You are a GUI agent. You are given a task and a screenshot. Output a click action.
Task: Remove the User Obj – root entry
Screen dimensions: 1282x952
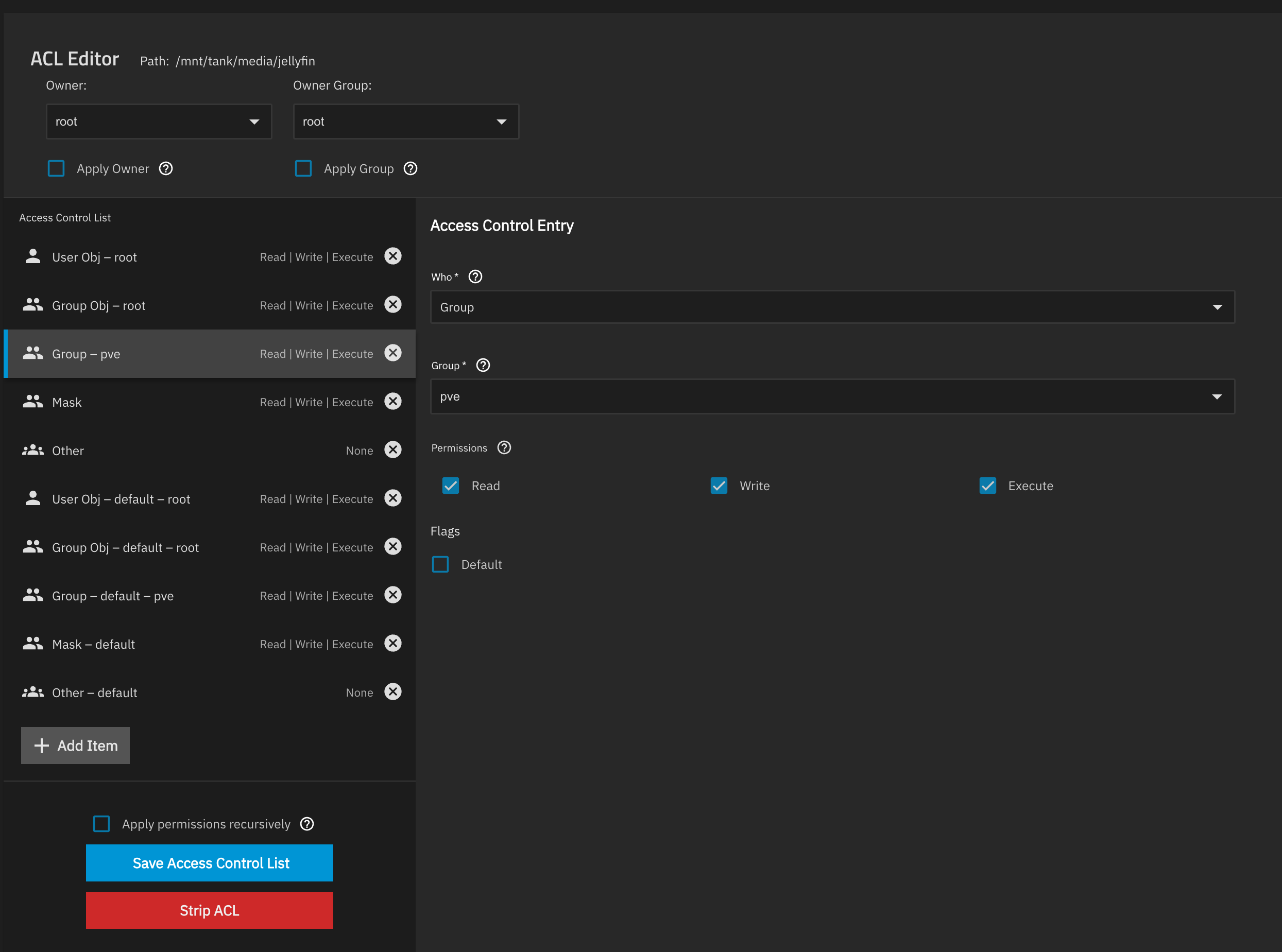coord(392,256)
